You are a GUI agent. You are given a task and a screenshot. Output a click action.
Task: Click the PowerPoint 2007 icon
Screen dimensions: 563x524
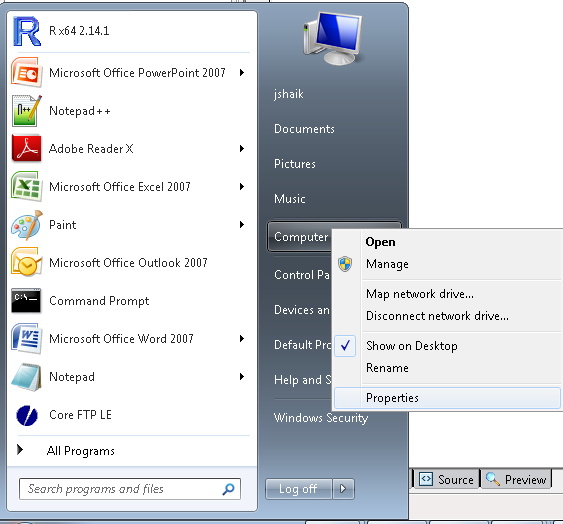pyautogui.click(x=26, y=72)
